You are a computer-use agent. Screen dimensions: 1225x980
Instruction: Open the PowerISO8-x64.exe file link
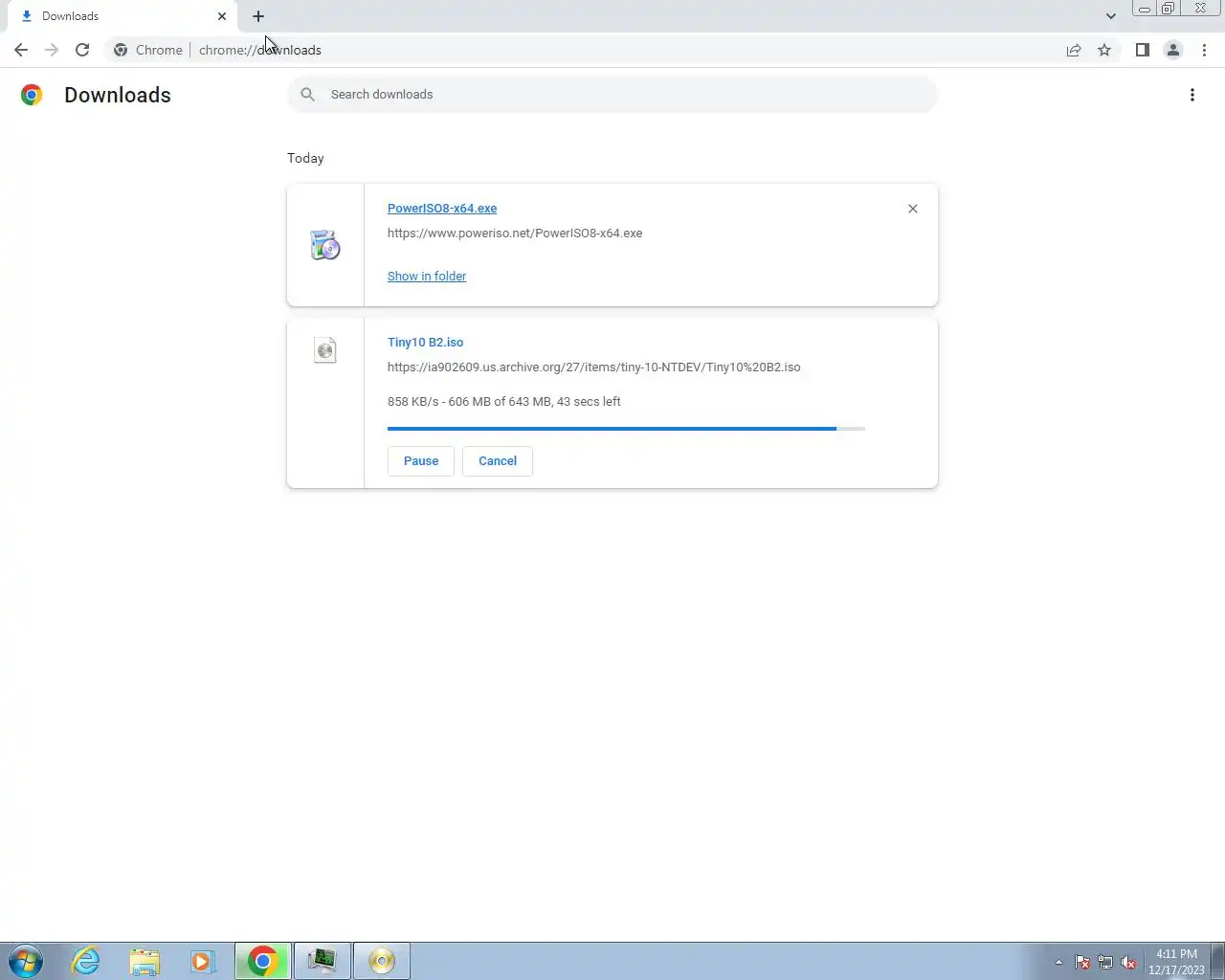(442, 208)
